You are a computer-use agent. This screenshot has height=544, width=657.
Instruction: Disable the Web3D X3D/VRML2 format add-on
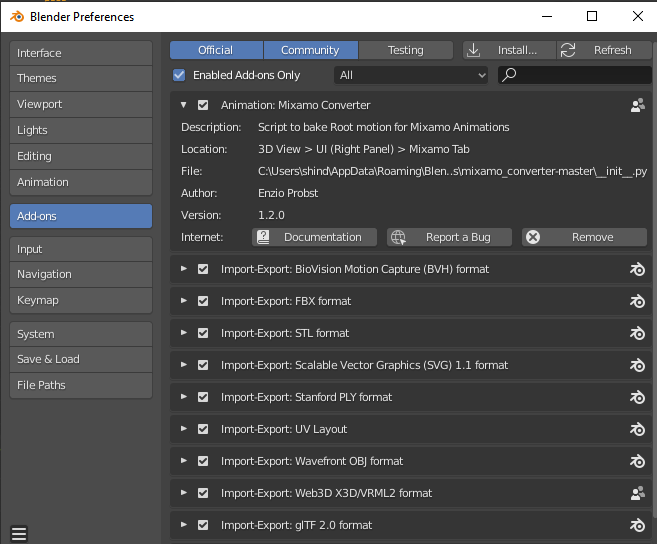click(203, 493)
